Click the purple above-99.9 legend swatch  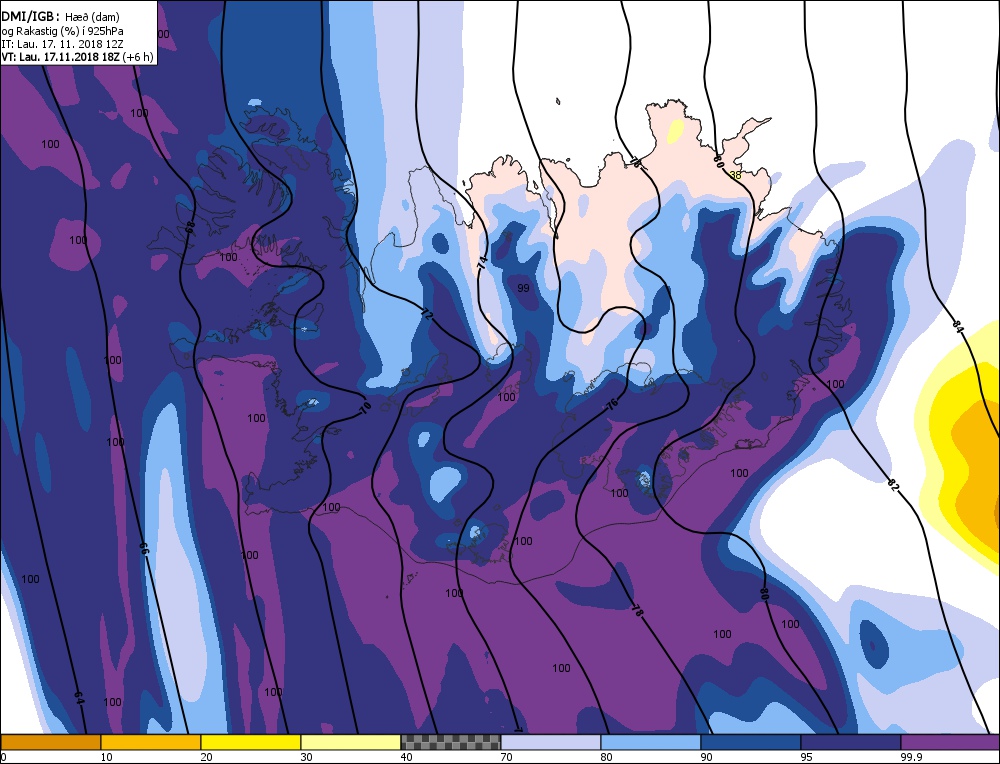click(950, 742)
